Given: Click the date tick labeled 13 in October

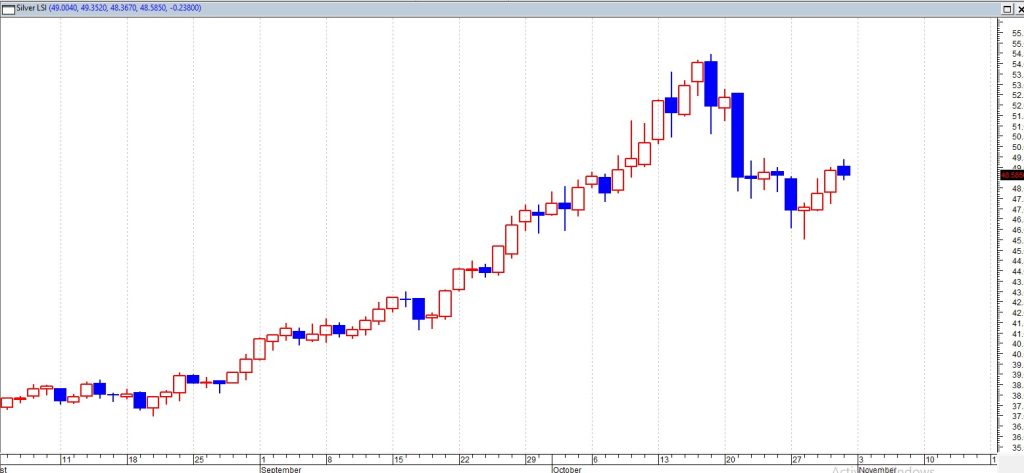Looking at the screenshot, I should pyautogui.click(x=664, y=459).
